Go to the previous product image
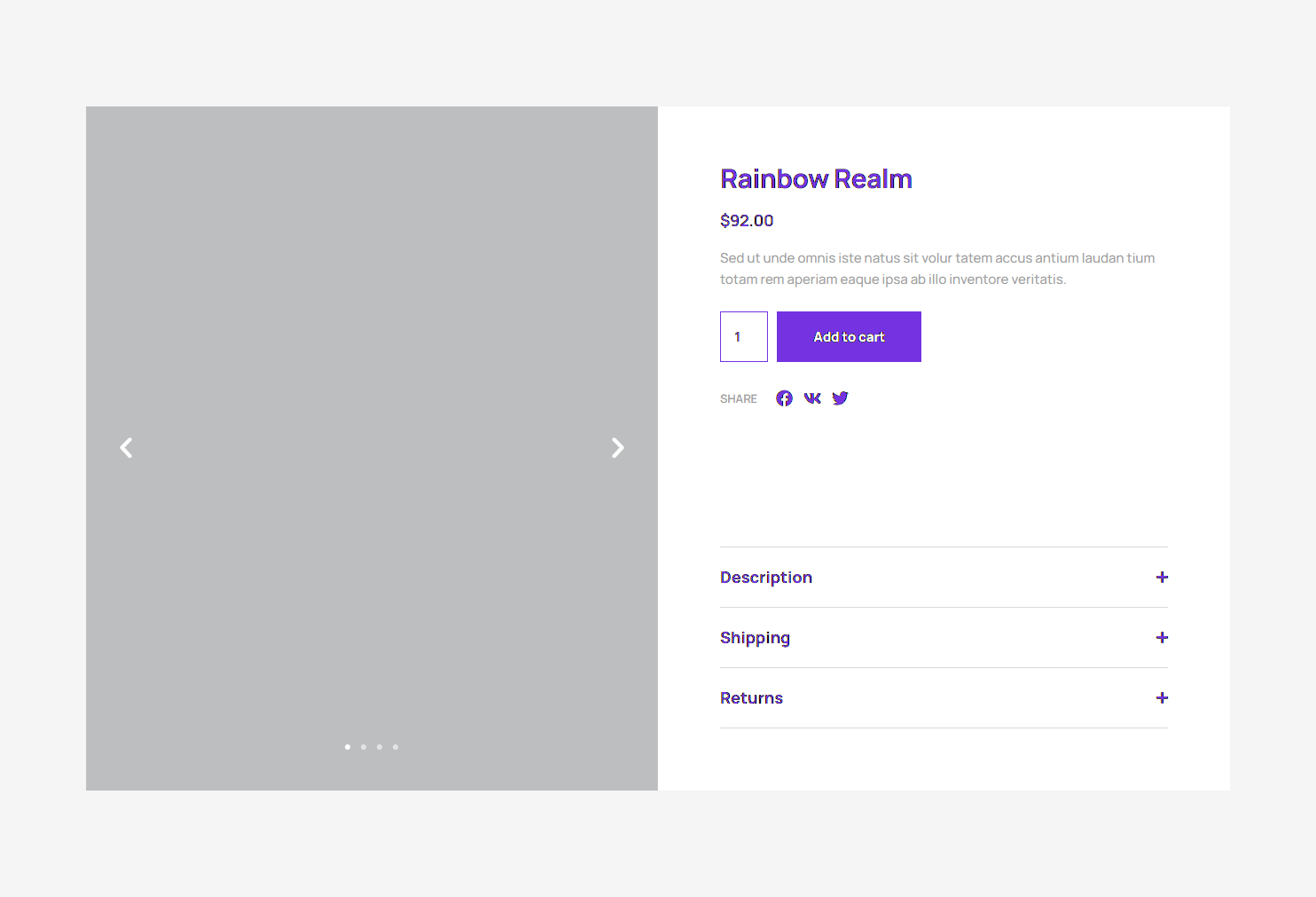The height and width of the screenshot is (897, 1316). 126,448
